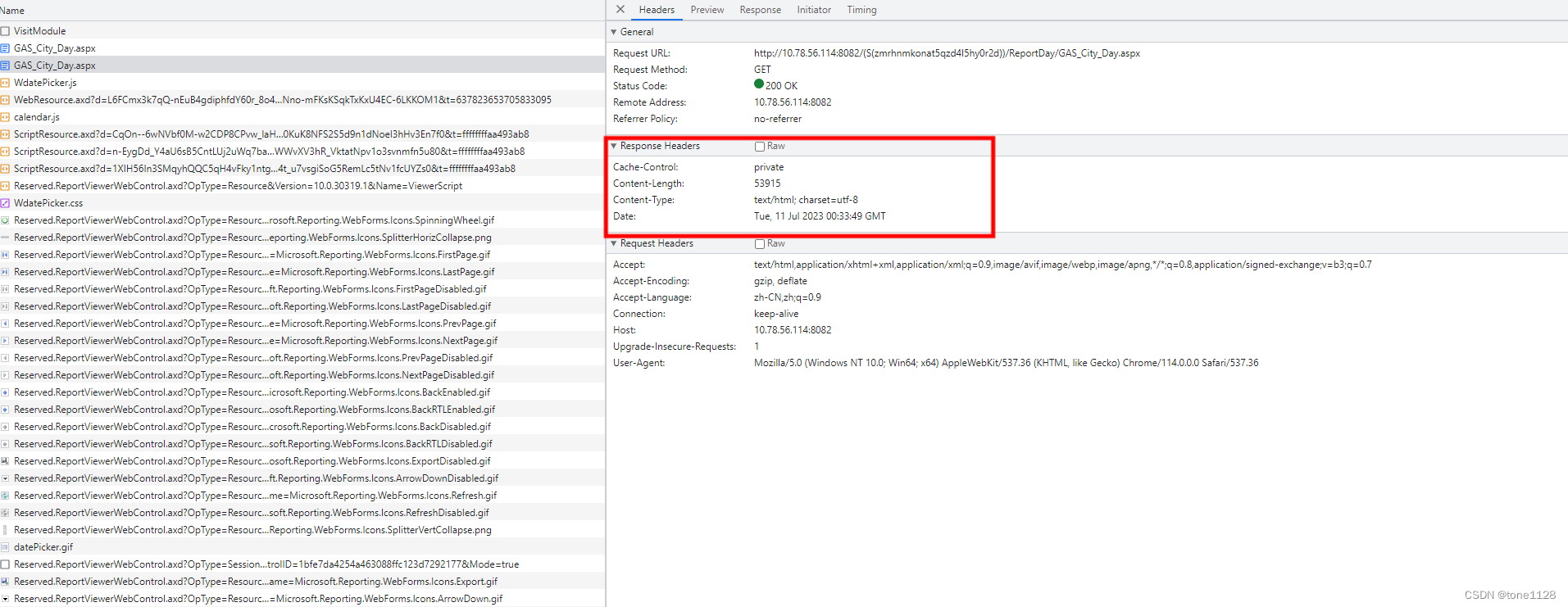This screenshot has width=1568, height=607.
Task: Click the User-Agent header value
Action: coord(1006,363)
